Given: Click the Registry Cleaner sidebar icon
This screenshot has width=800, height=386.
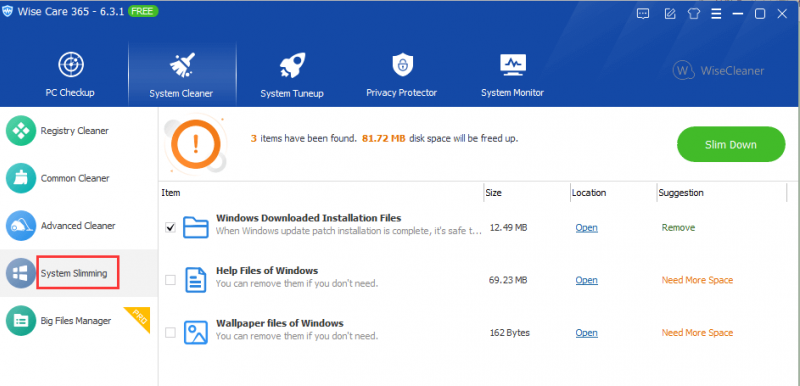Looking at the screenshot, I should 21,131.
